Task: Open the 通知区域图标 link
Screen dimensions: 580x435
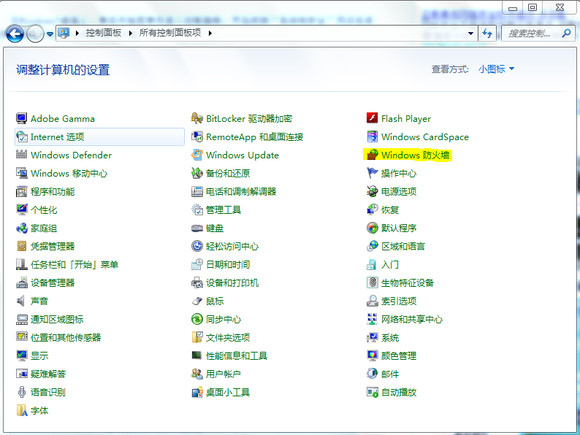Action: pos(57,319)
